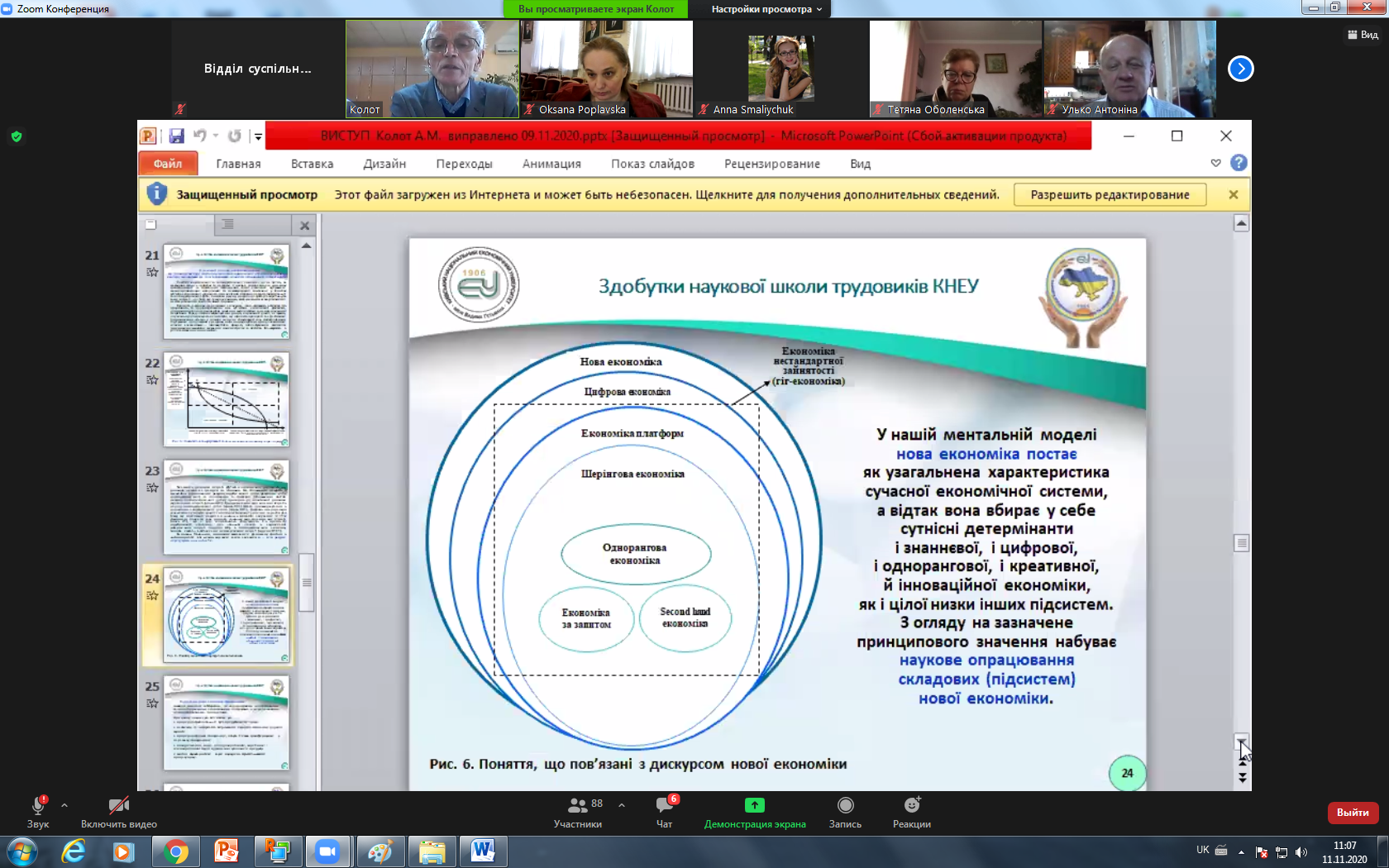Open the Реакции reactions icon
The height and width of the screenshot is (868, 1389).
(x=911, y=805)
